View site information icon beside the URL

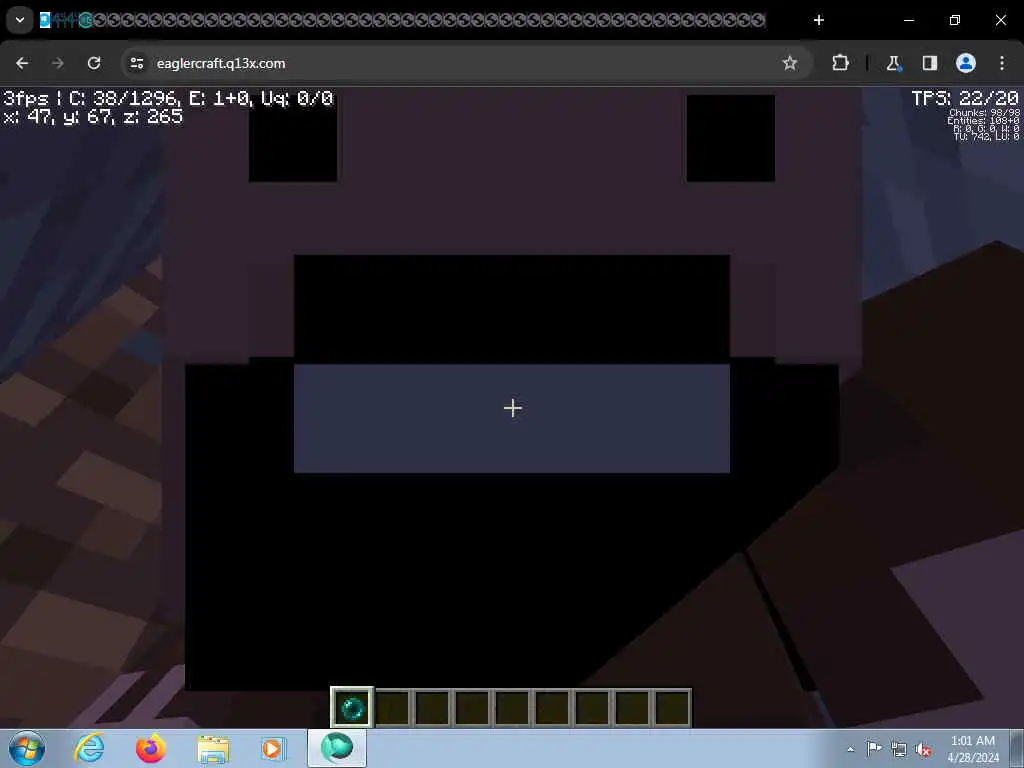[136, 63]
